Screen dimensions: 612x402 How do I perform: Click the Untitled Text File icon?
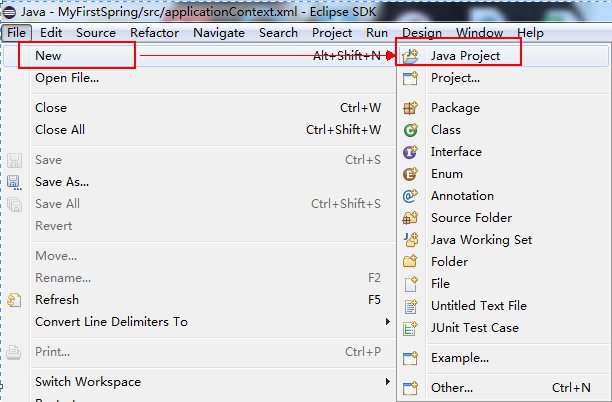pos(410,306)
